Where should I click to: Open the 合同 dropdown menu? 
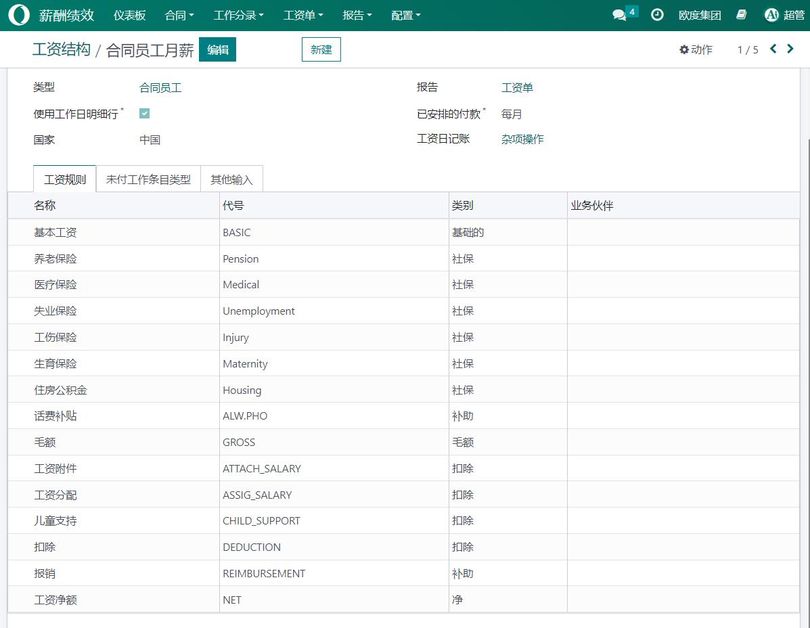point(176,14)
